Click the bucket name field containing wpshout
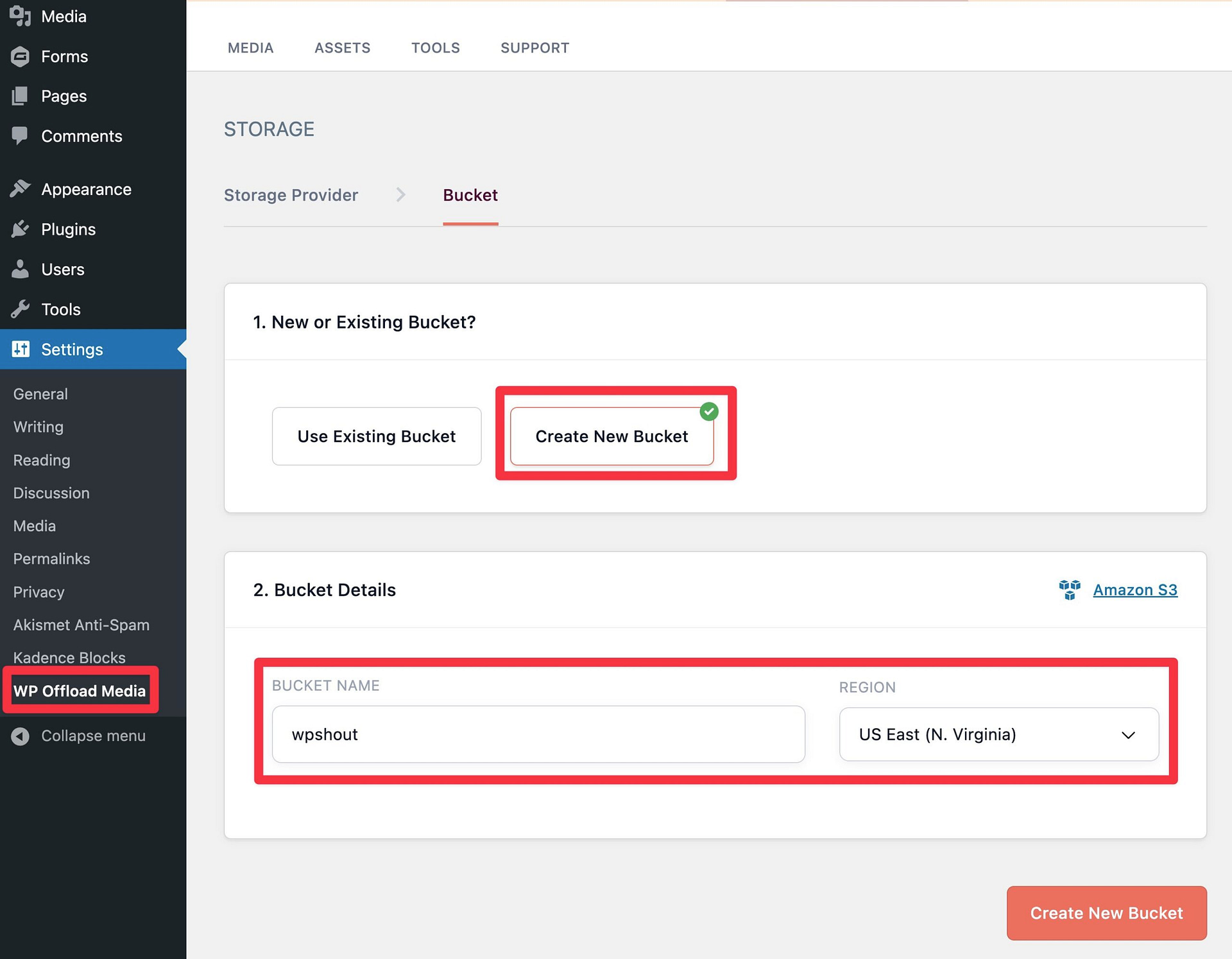The width and height of the screenshot is (1232, 959). 538,734
